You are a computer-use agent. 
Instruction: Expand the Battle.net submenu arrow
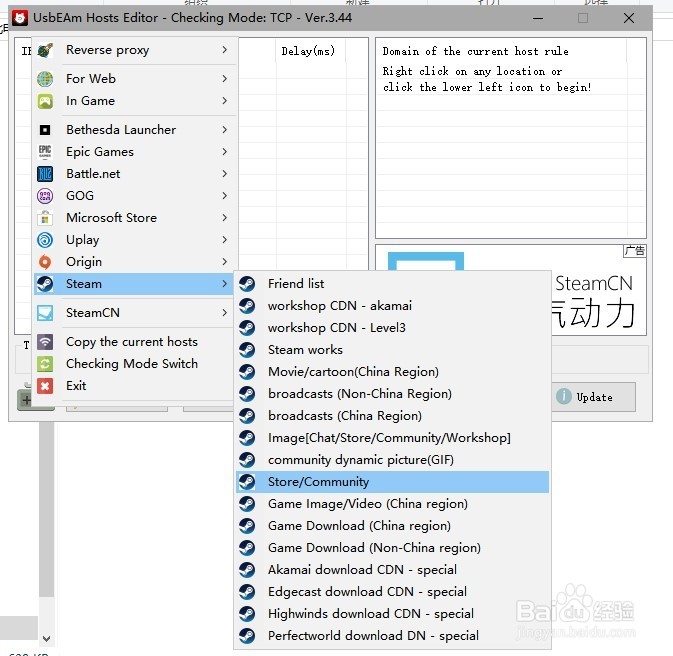(x=224, y=173)
